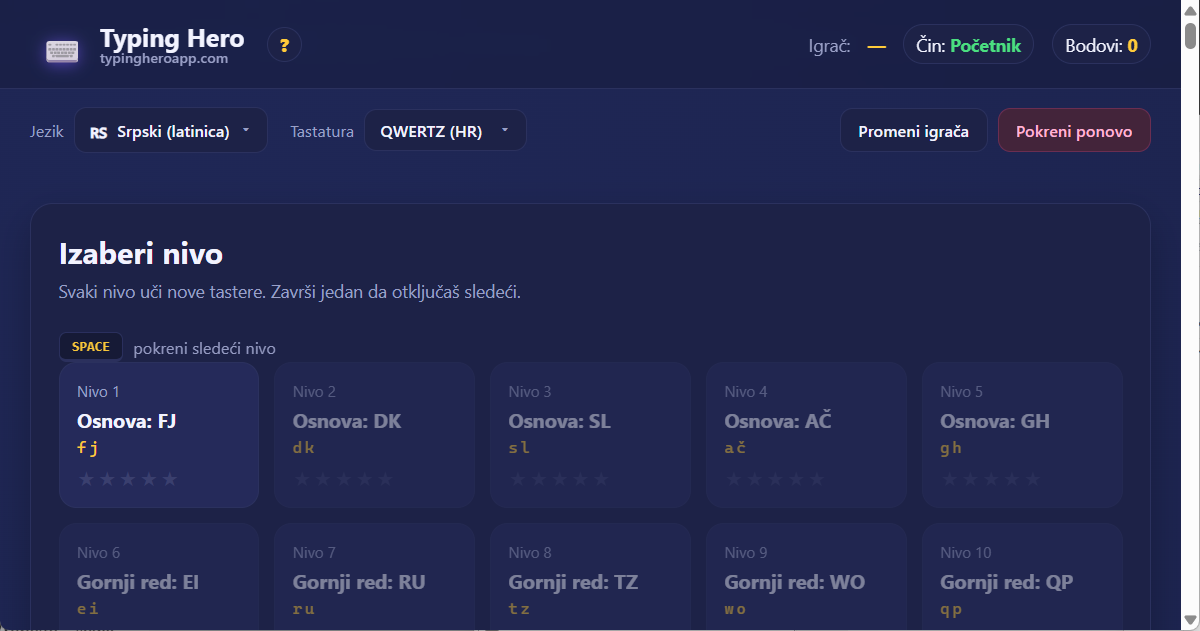Screen dimensions: 1200x631
Task: Click the Typing Hero keyboard logo icon
Action: (62, 51)
